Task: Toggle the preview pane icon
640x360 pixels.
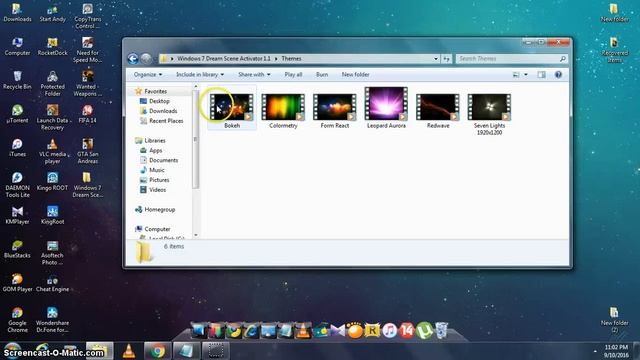Action: 541,75
